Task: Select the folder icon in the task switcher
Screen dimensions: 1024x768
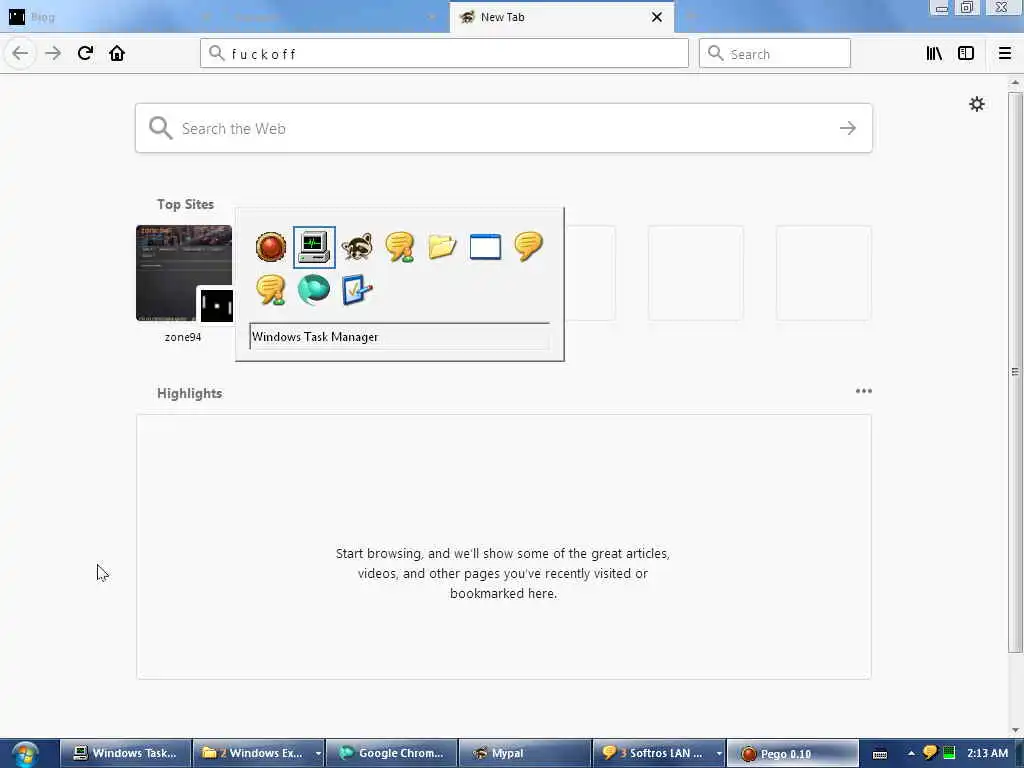Action: [442, 247]
